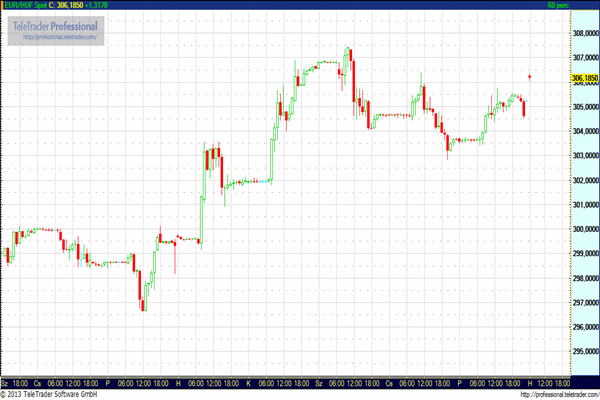Click the TeleTrader Professional watermark logo

click(56, 26)
